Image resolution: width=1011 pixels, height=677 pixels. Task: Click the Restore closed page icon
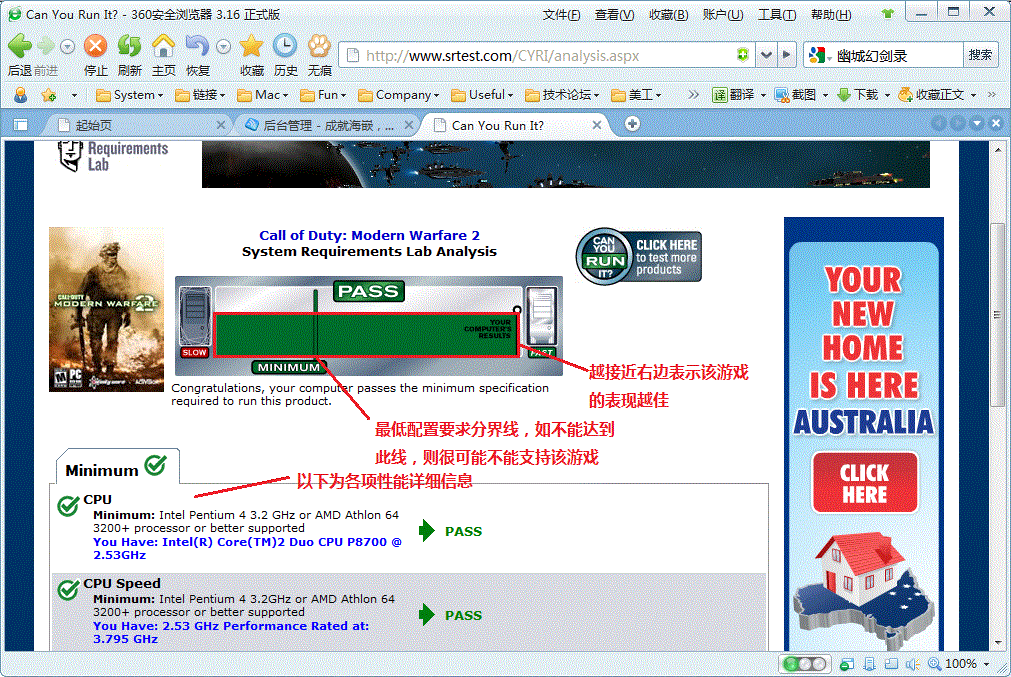point(197,46)
